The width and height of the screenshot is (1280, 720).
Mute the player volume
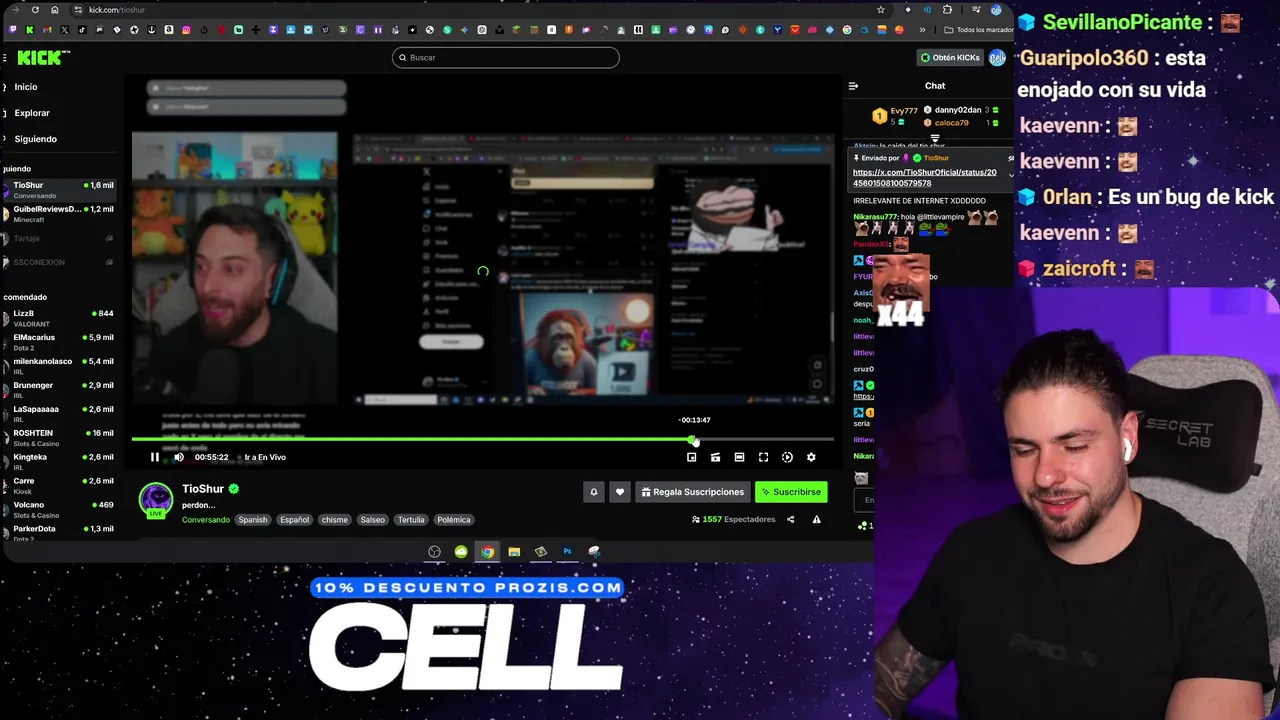[179, 457]
